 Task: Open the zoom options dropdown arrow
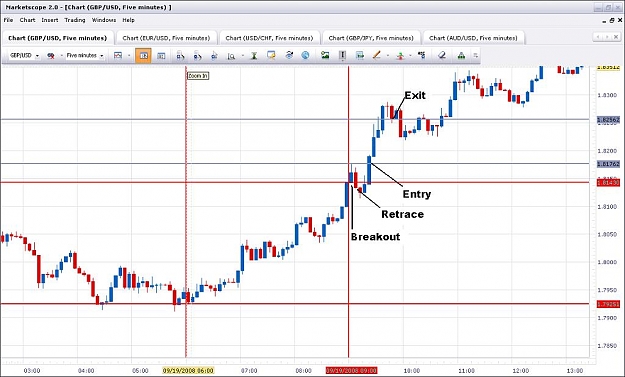point(242,56)
